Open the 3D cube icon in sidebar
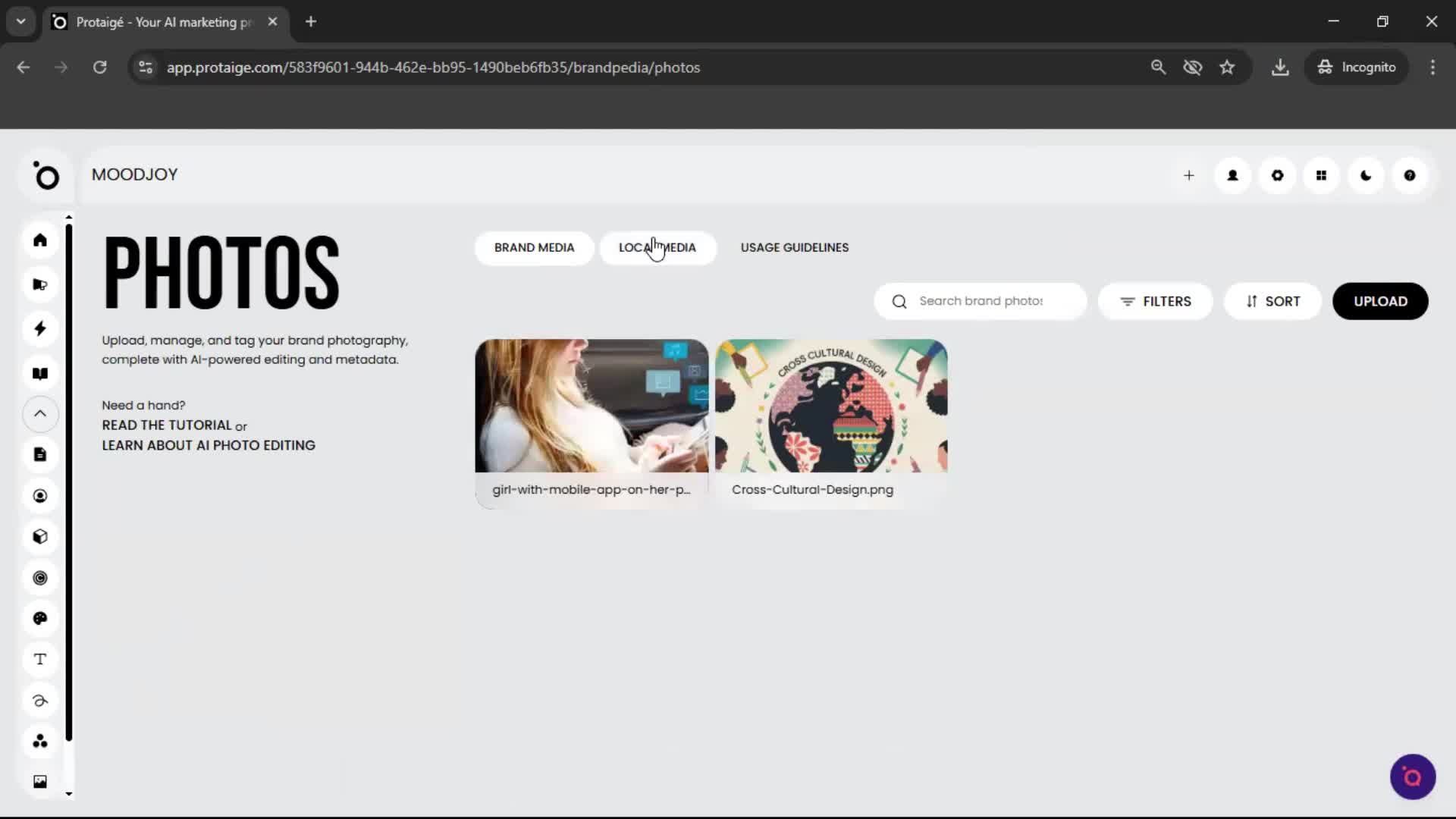Screen dimensions: 1456x819 point(39,537)
